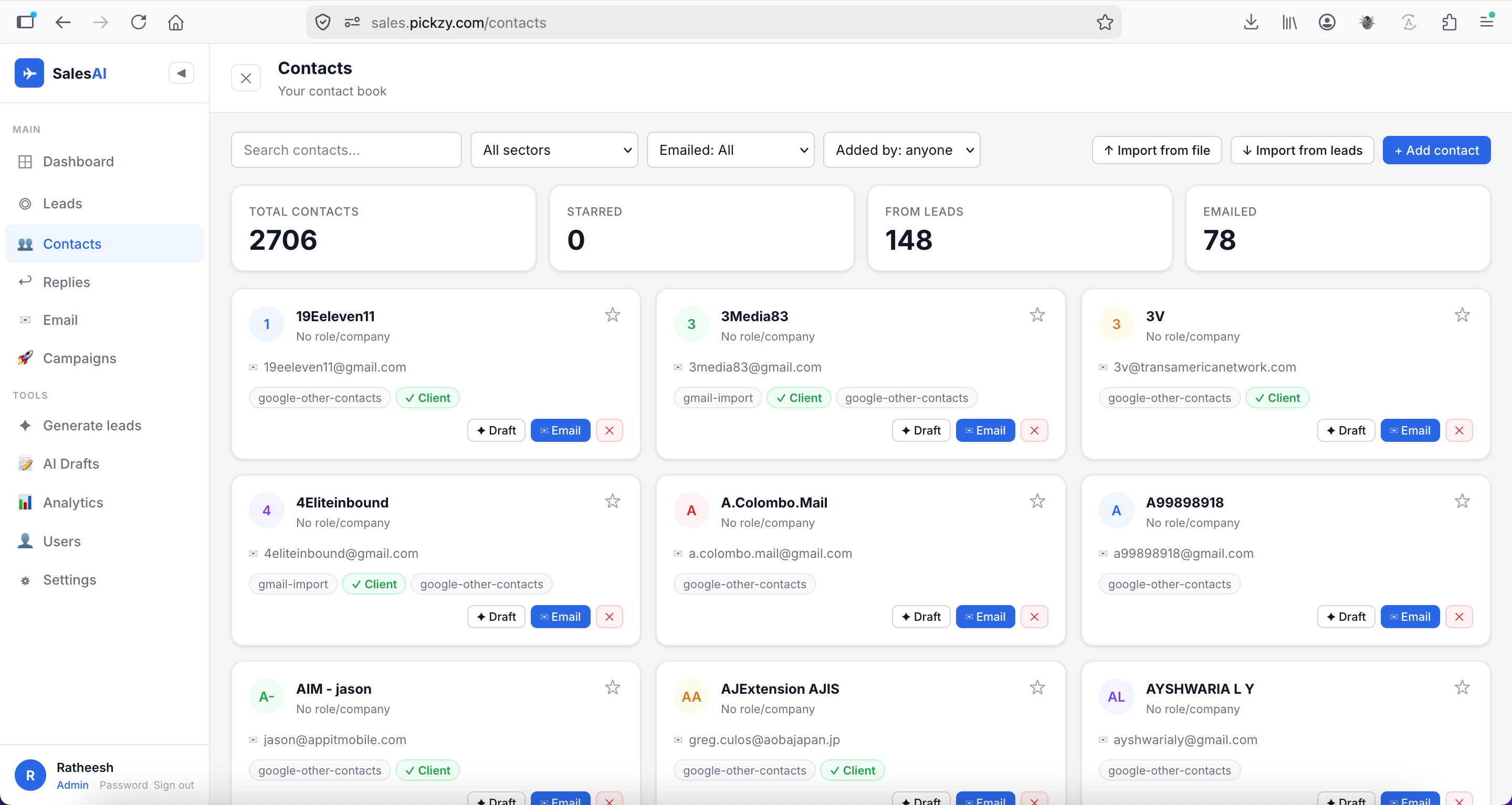Email the 19Eeleven11 contact
Screen dimensions: 1512x805
(560, 431)
